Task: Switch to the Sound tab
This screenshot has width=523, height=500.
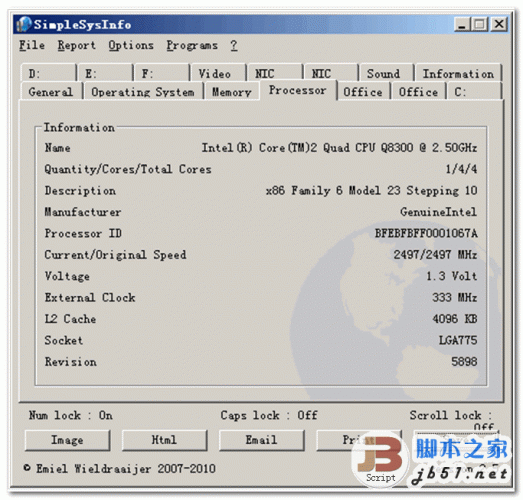Action: (387, 73)
